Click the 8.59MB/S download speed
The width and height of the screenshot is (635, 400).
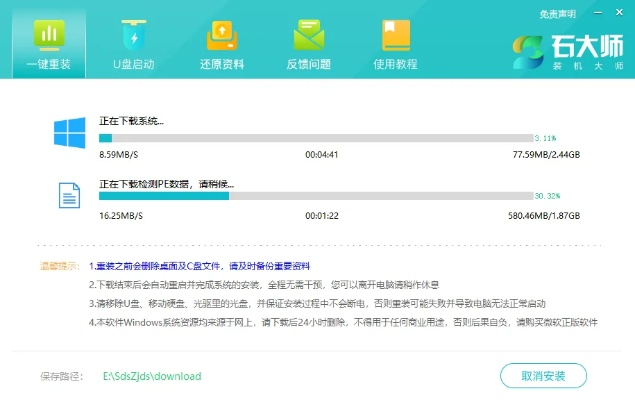click(119, 155)
